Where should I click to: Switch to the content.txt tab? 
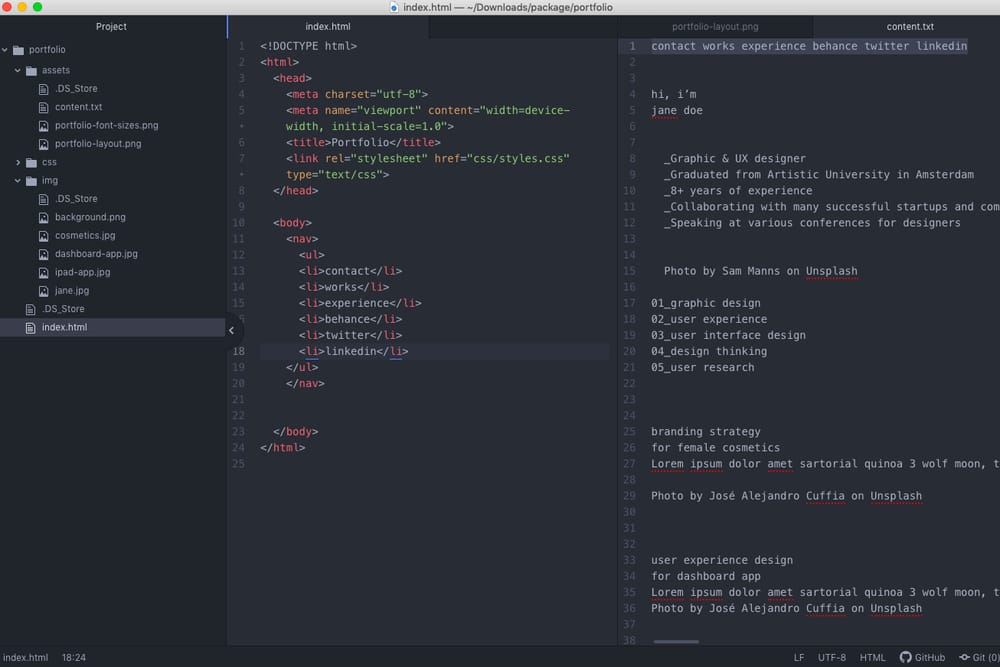(x=910, y=27)
